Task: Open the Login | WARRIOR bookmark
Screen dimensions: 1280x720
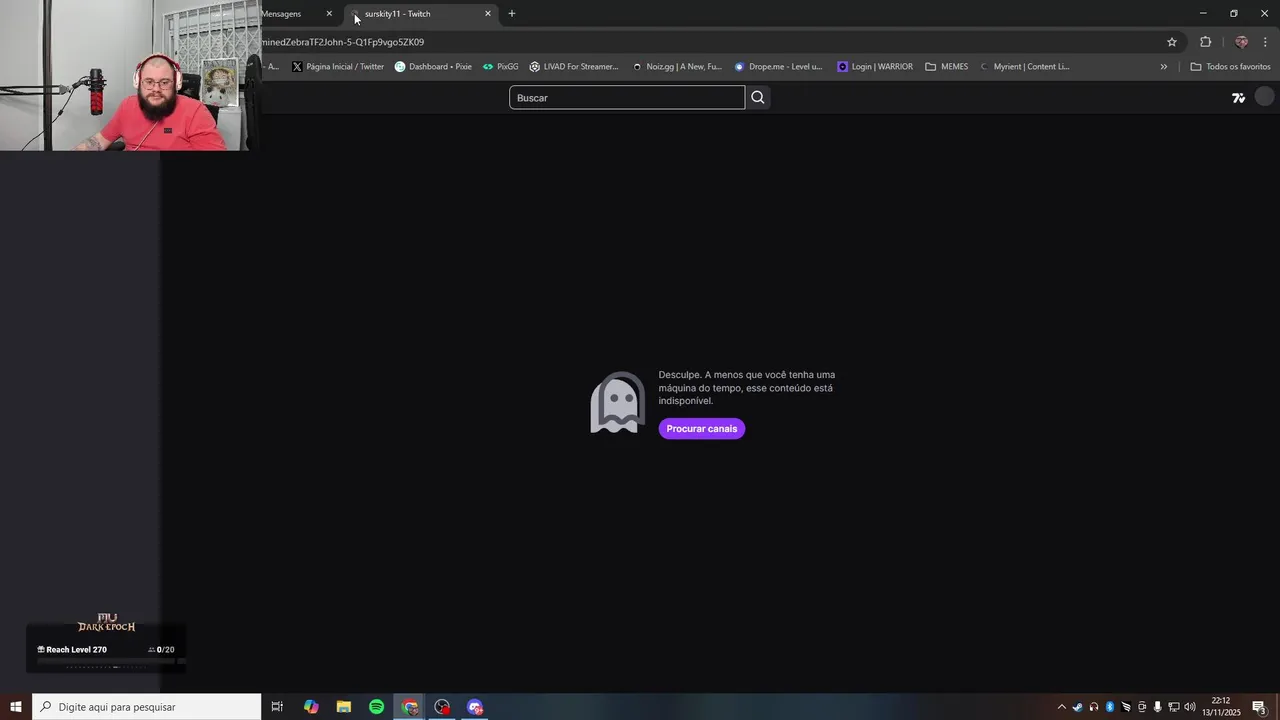Action: [x=875, y=67]
